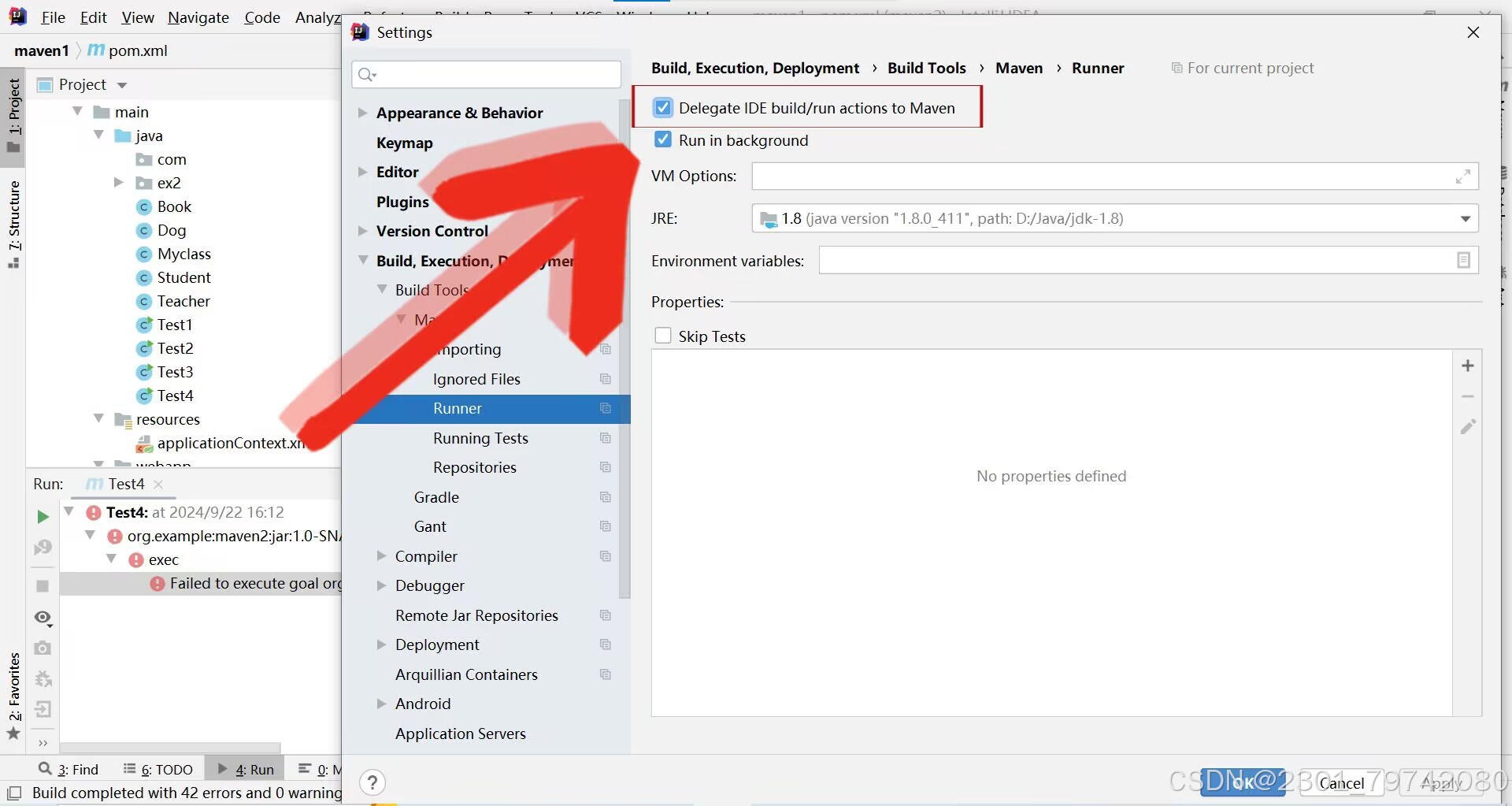The image size is (1512, 806).
Task: Click the applicationContext.xml file icon
Action: (144, 444)
